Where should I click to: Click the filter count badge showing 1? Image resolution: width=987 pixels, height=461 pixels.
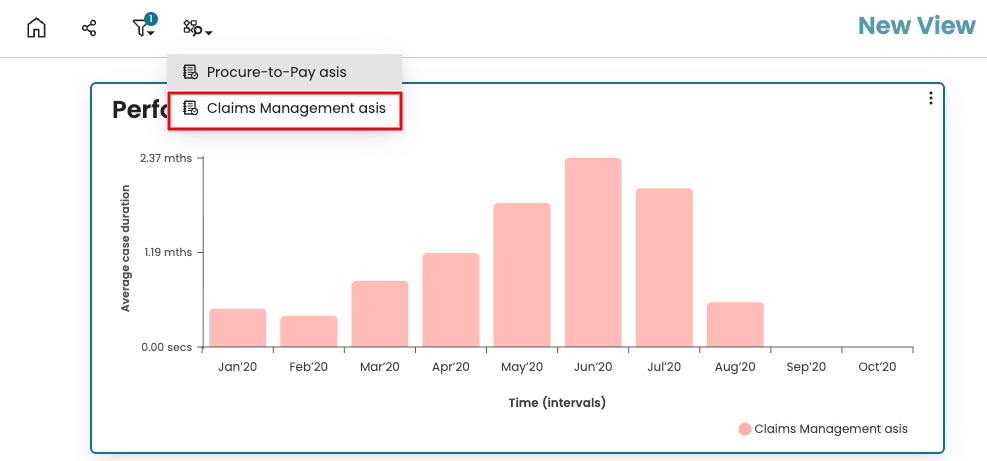click(151, 19)
